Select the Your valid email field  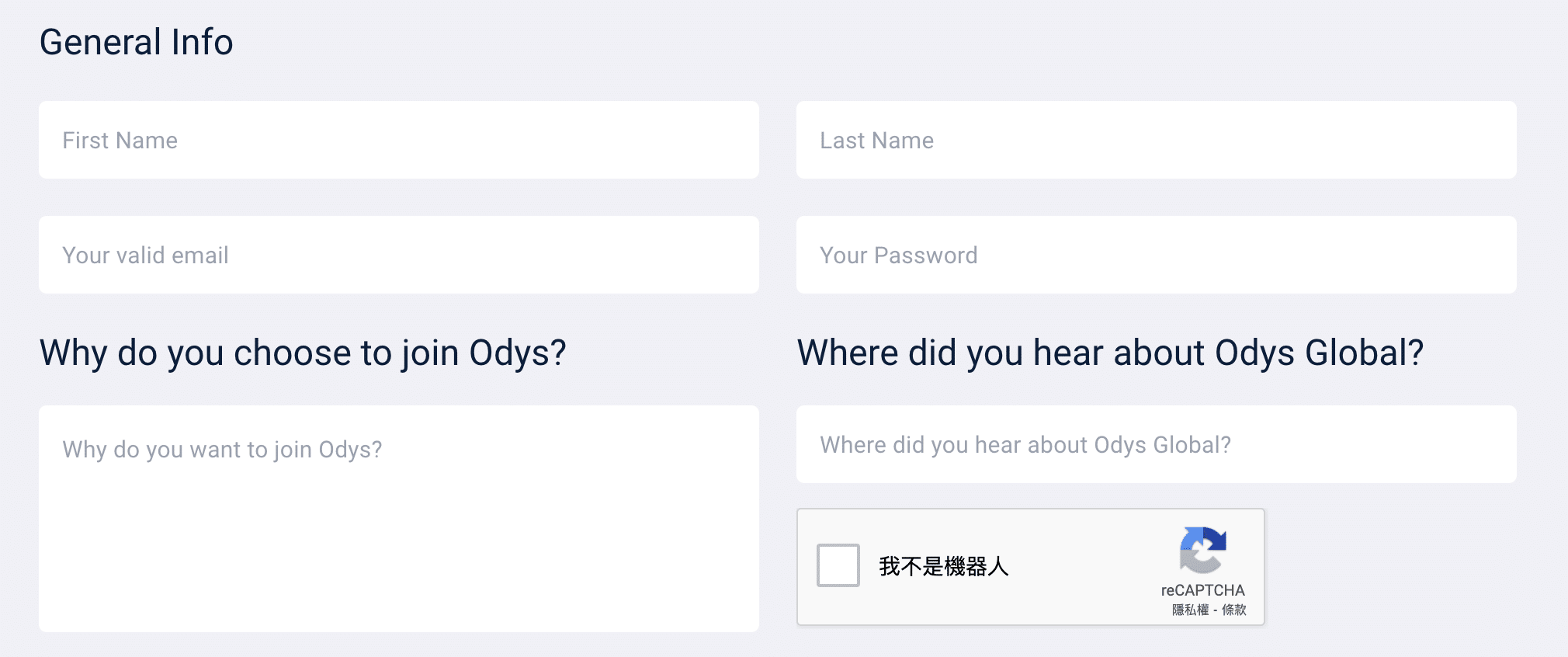coord(399,255)
